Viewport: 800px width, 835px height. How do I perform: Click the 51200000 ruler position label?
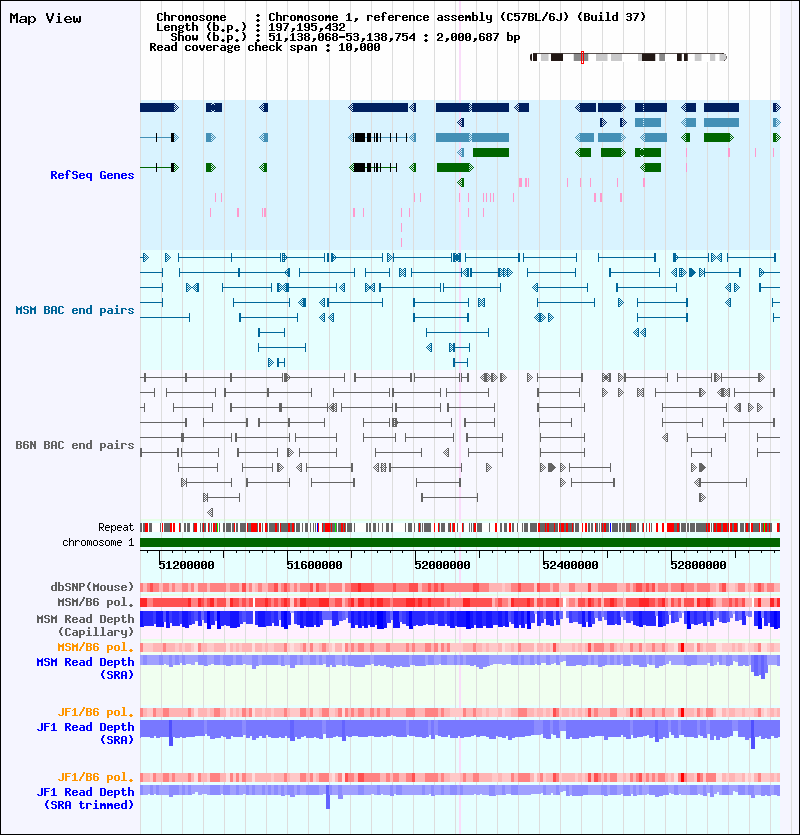pos(186,565)
